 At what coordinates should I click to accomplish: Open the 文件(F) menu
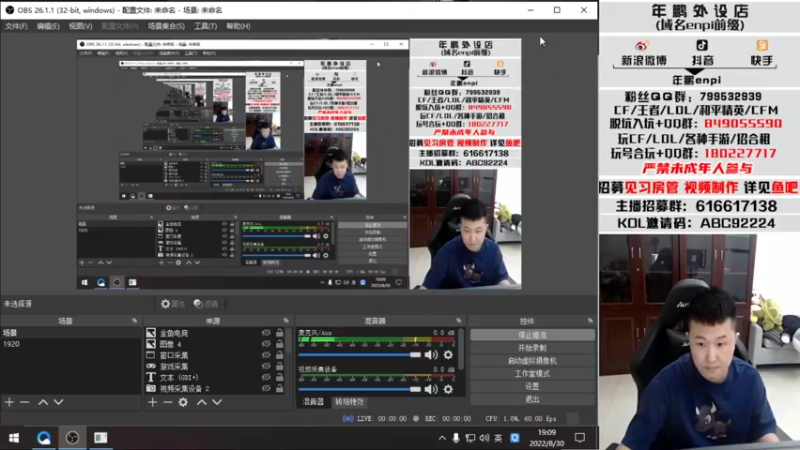16,26
